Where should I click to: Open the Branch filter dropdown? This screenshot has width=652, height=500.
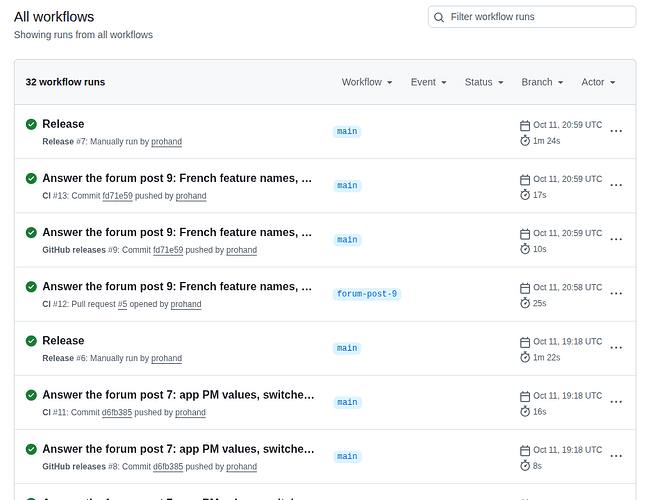click(x=542, y=82)
